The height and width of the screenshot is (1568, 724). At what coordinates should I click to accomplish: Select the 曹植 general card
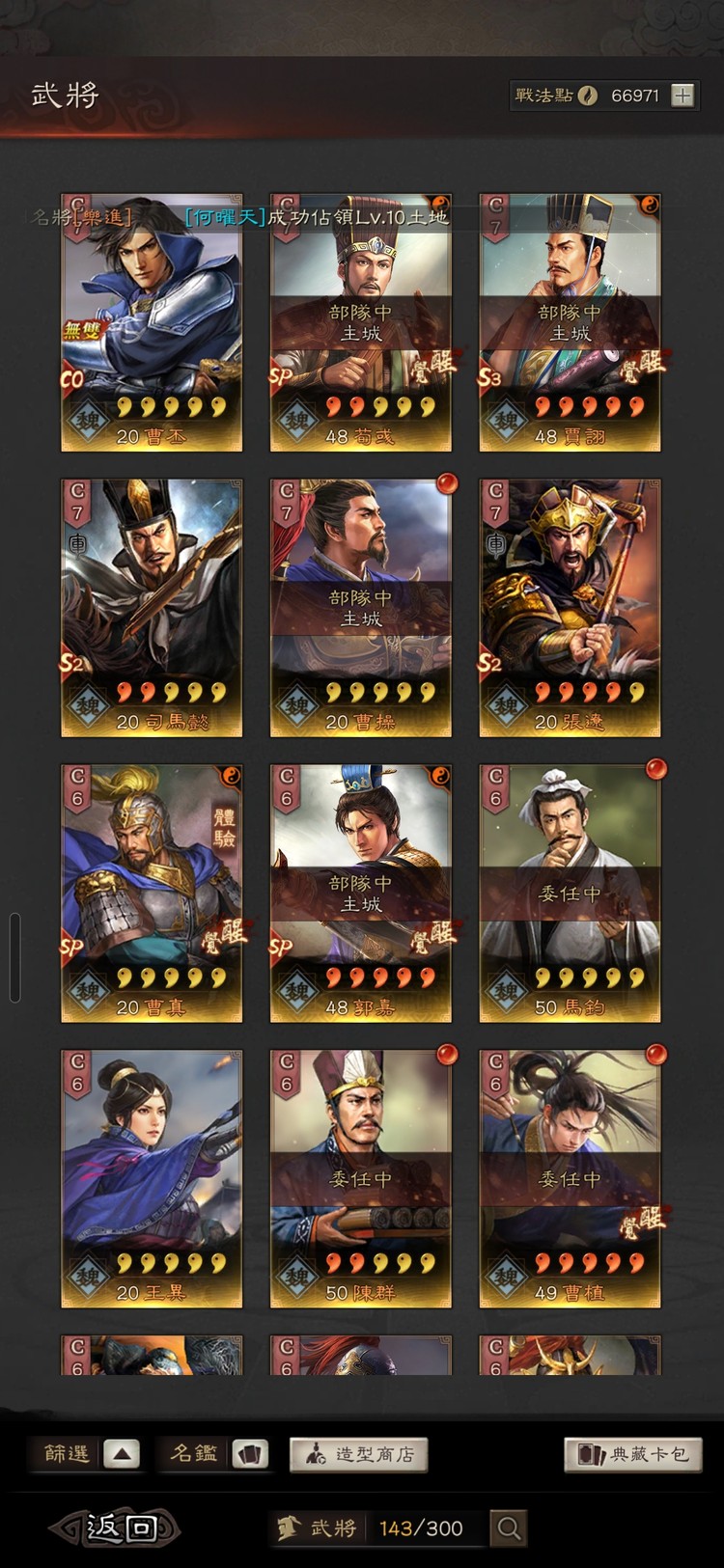coord(571,1179)
